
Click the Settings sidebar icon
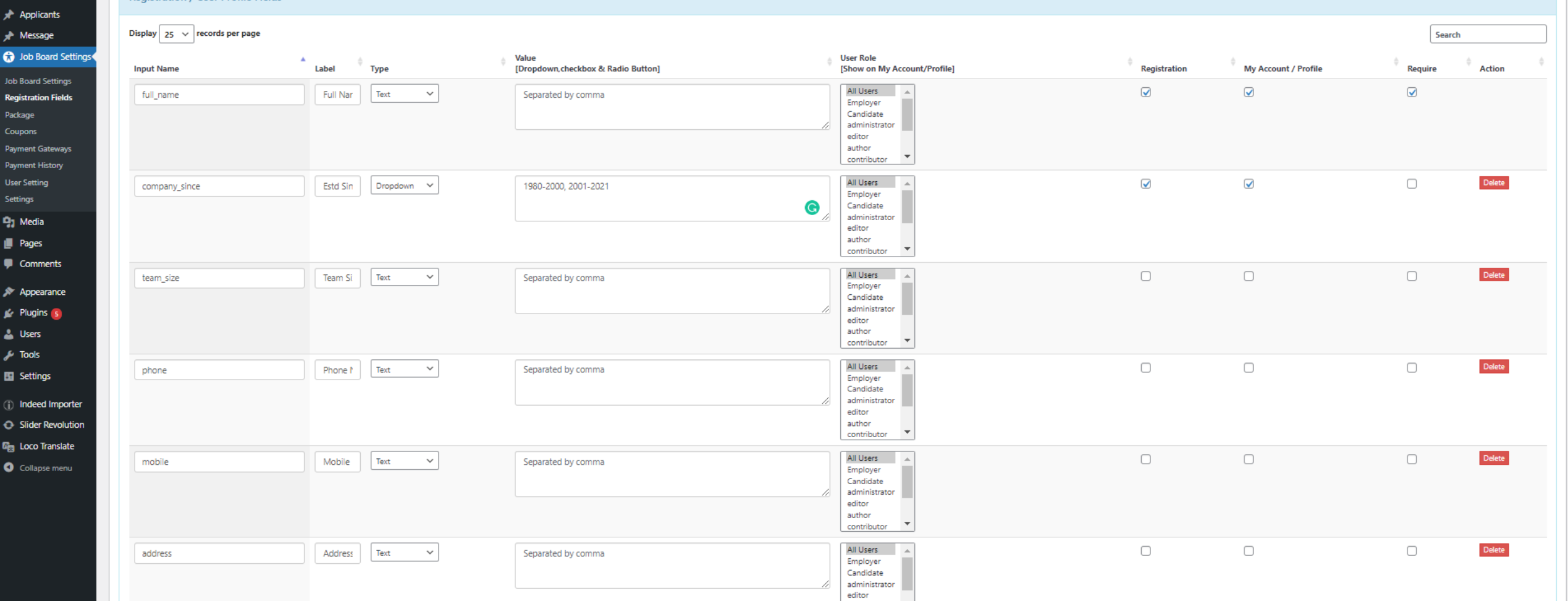(9, 376)
